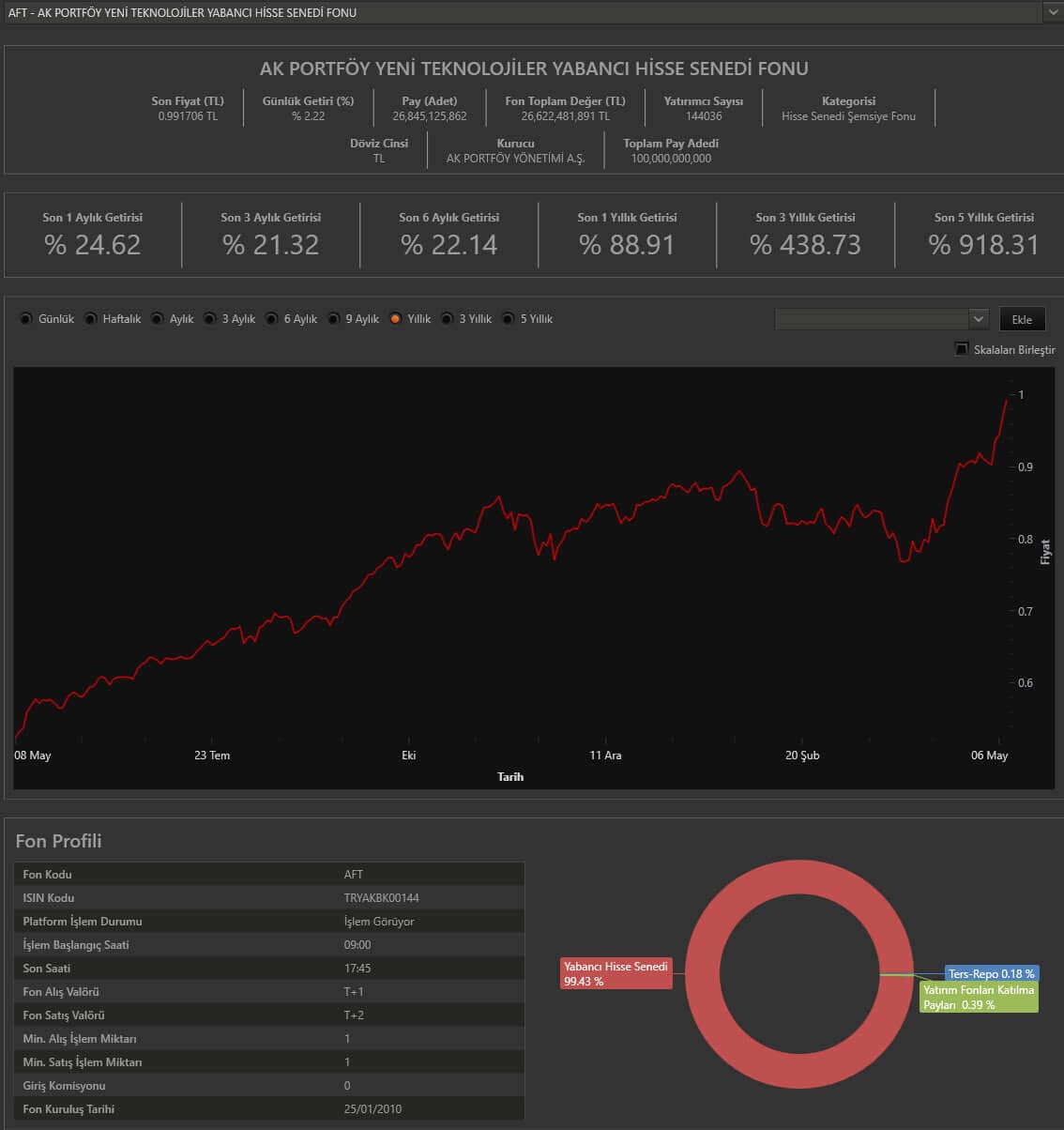The height and width of the screenshot is (1130, 1064).
Task: Click the İşlem Başlangıç Saati value 09:00
Action: coord(357,945)
